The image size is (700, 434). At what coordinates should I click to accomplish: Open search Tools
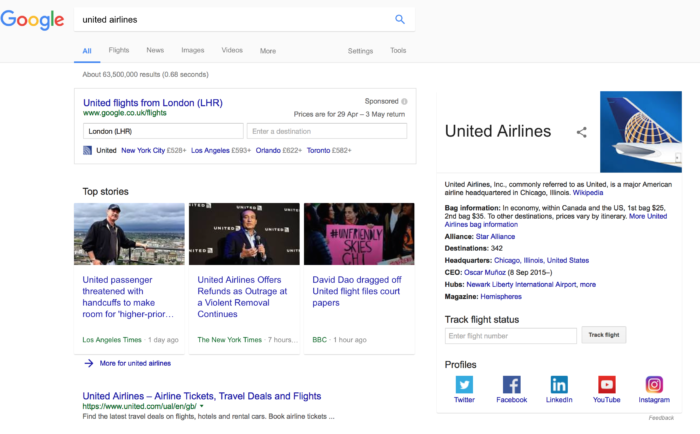398,50
